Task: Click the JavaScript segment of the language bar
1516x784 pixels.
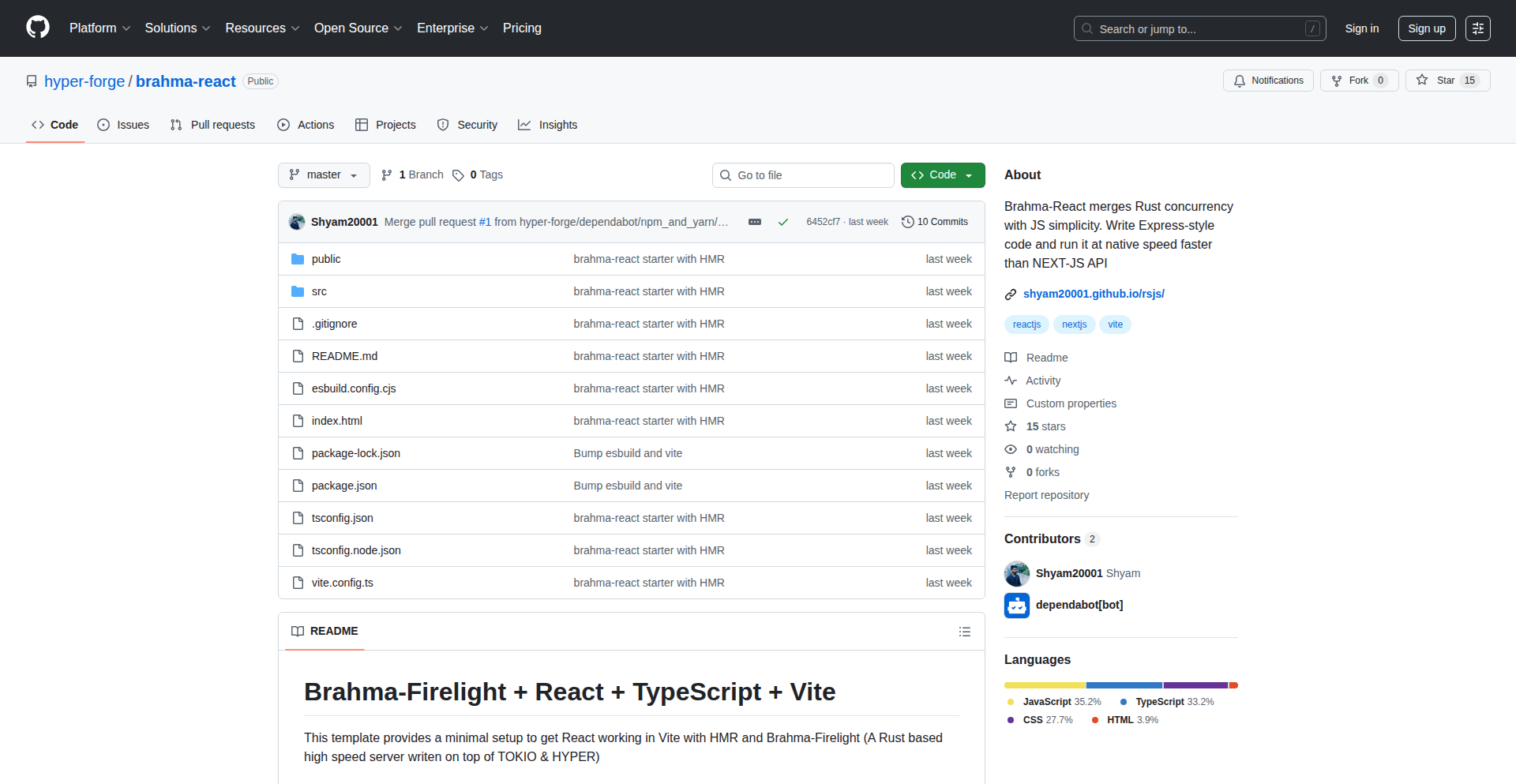Action: point(1042,685)
